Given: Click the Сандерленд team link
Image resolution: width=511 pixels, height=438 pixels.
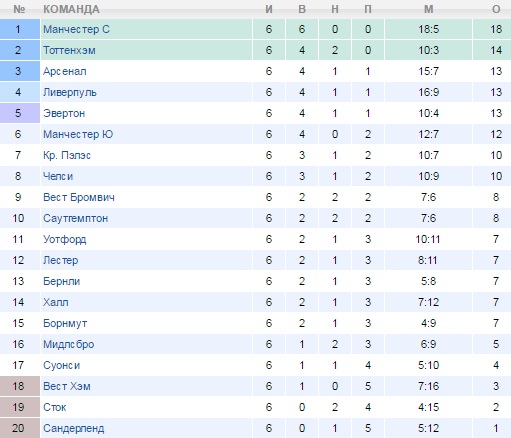Looking at the screenshot, I should [74, 428].
